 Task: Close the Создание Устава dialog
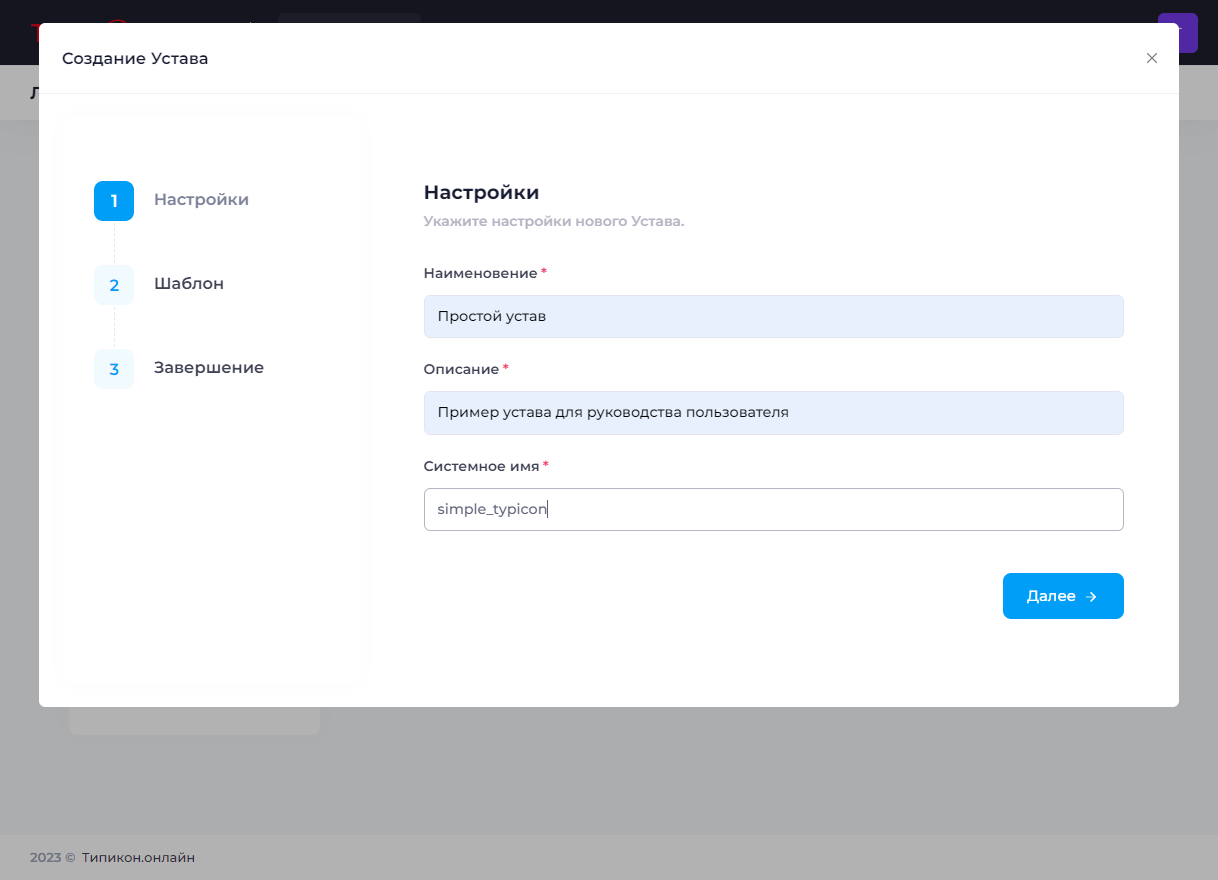pos(1152,58)
